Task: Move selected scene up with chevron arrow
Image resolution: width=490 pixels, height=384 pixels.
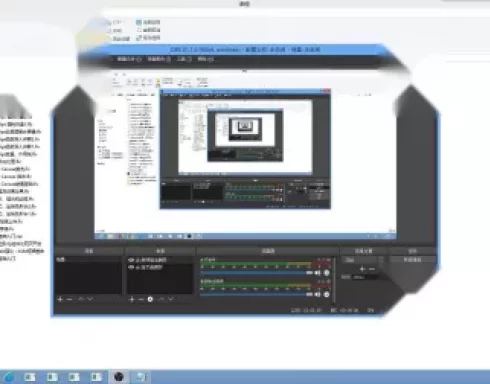Action: click(81, 299)
